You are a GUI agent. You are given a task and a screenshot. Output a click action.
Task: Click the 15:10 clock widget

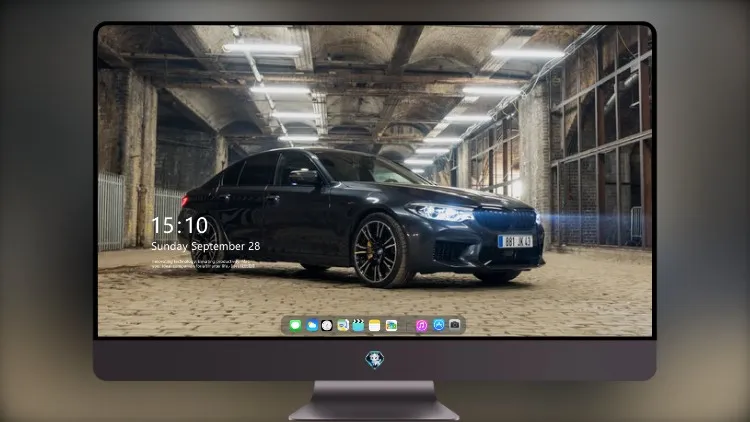[179, 225]
